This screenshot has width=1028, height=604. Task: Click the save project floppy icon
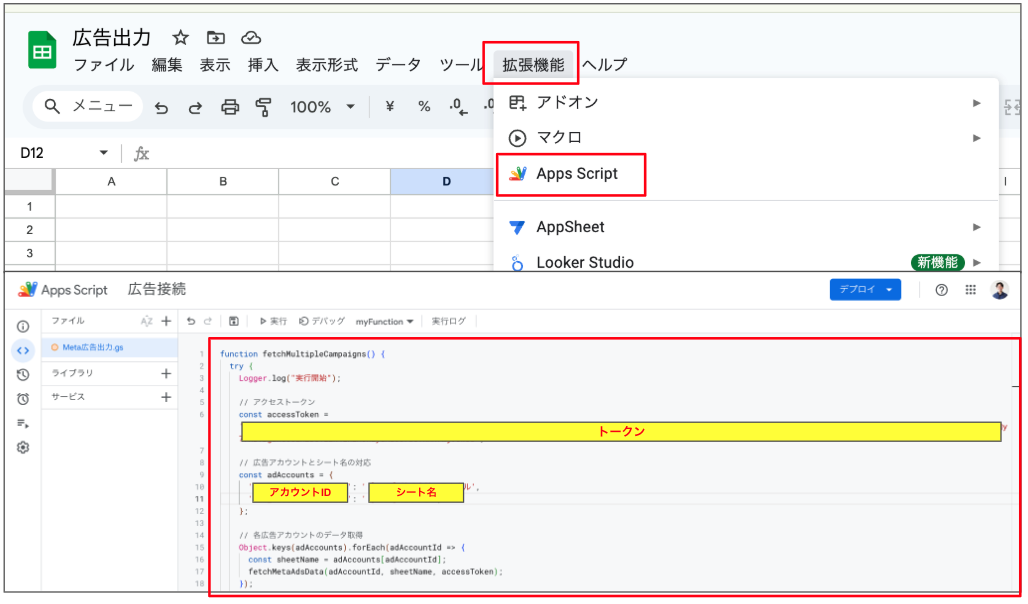233,321
